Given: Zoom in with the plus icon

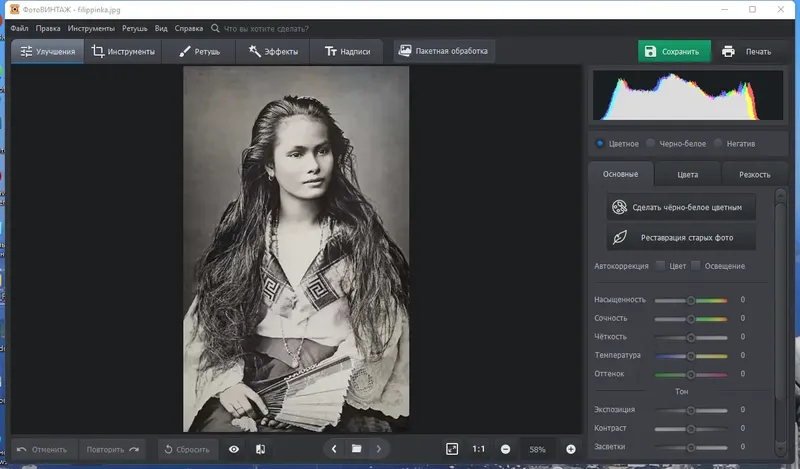Looking at the screenshot, I should (x=571, y=450).
